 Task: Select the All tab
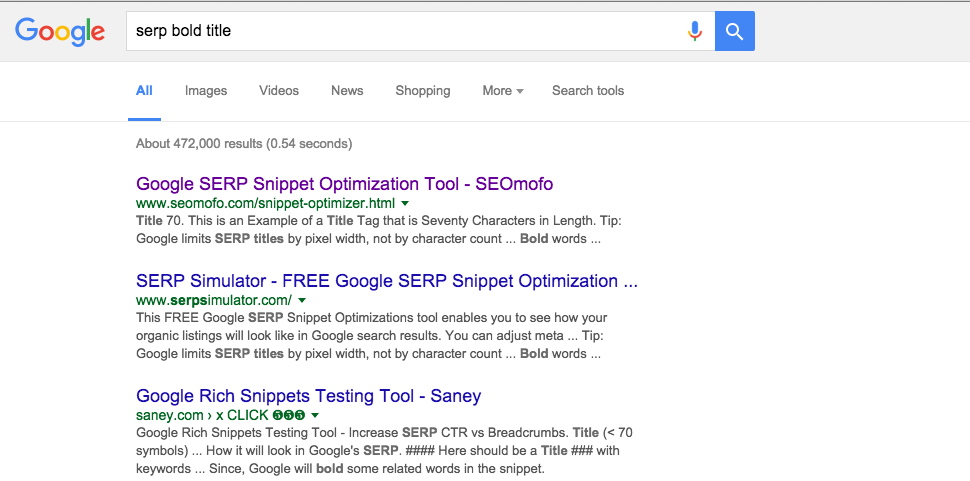tap(144, 91)
